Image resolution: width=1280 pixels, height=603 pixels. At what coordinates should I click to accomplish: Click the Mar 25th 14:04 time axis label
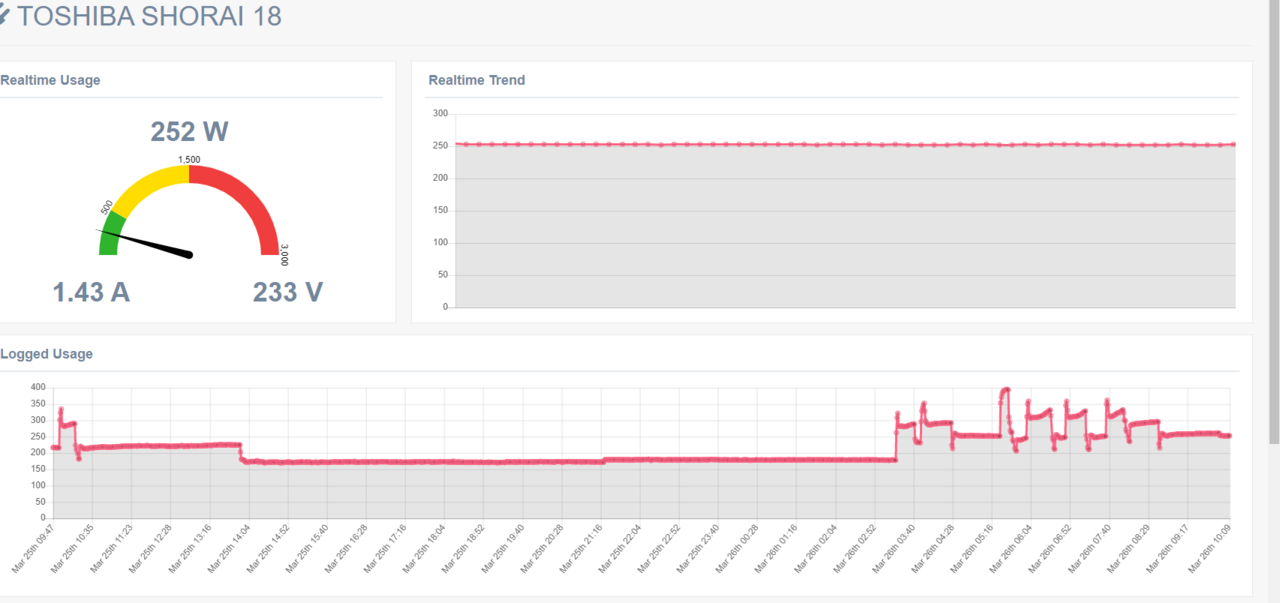coord(230,548)
